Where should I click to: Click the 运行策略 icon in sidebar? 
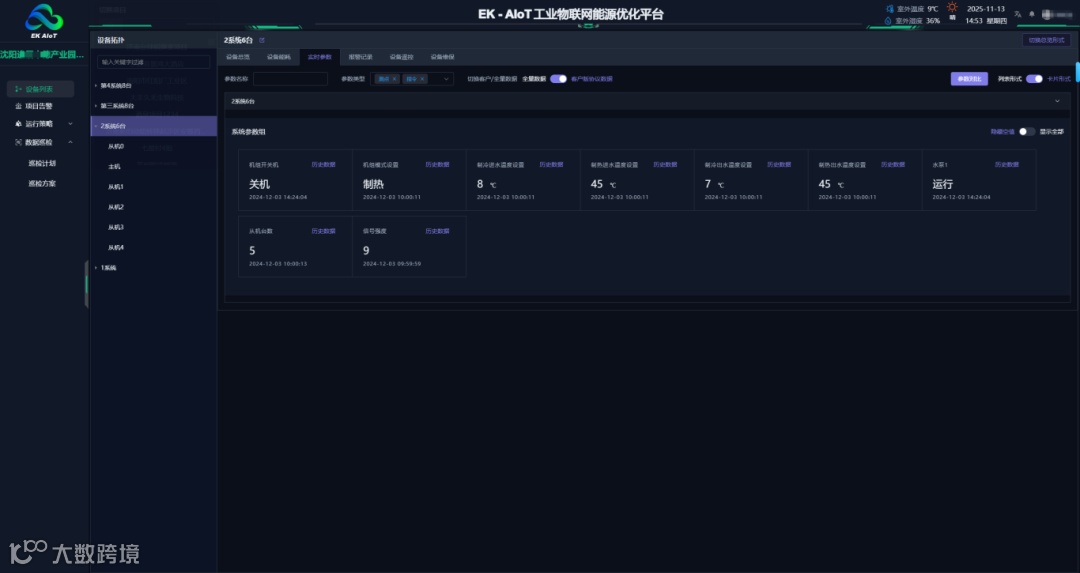(19, 124)
